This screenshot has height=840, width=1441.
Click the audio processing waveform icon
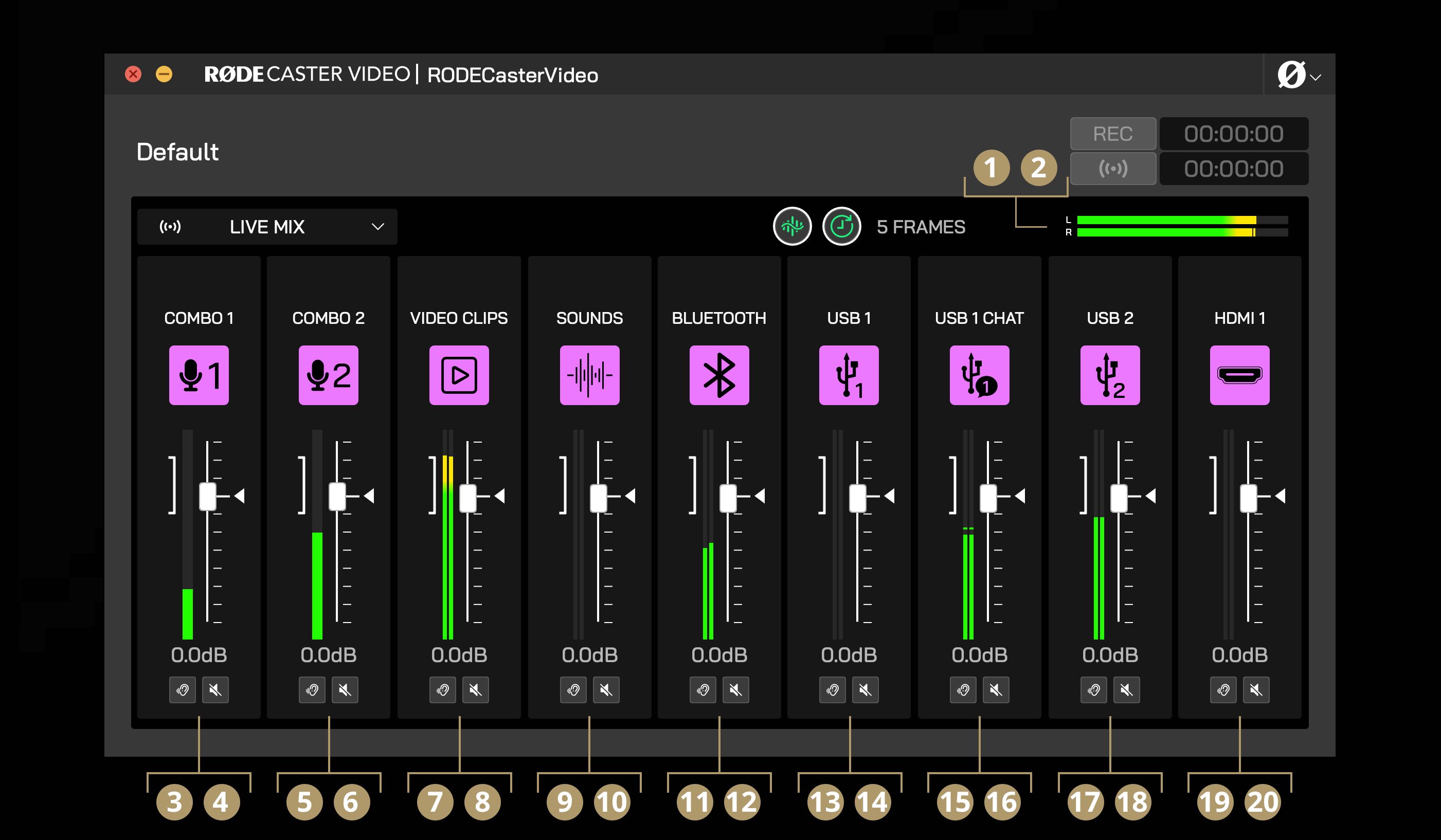tap(792, 226)
